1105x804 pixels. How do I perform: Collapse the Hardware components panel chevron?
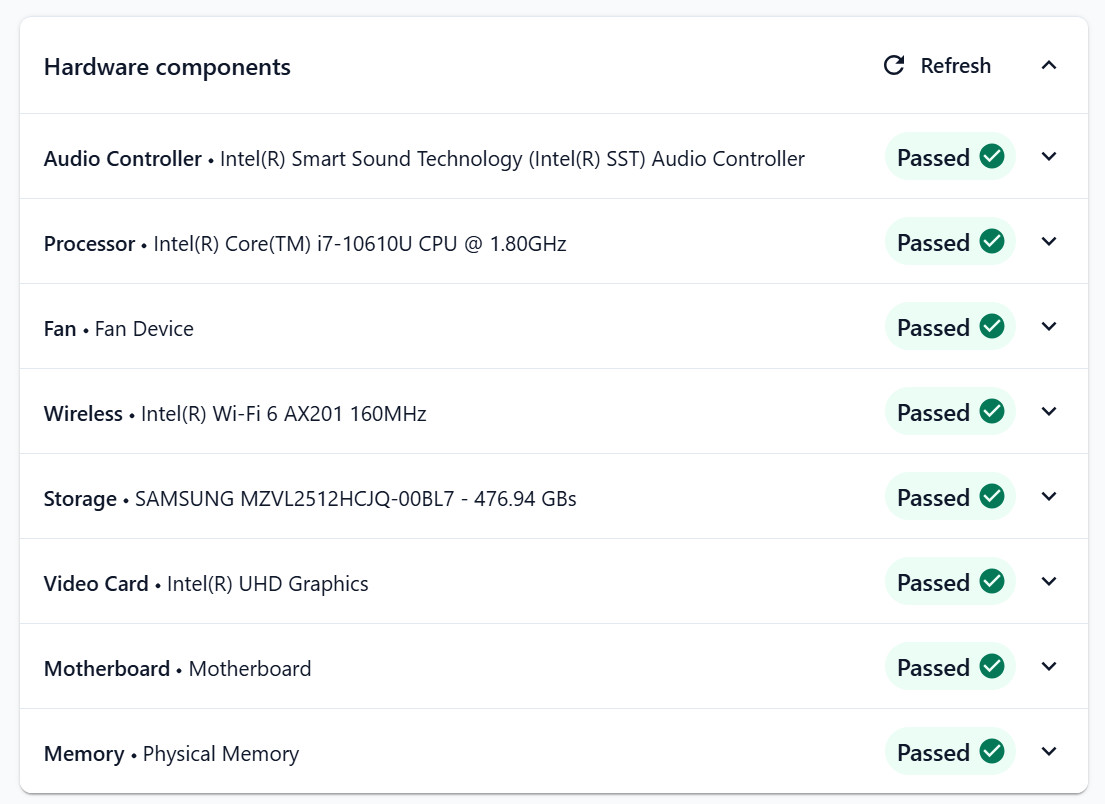pyautogui.click(x=1048, y=66)
